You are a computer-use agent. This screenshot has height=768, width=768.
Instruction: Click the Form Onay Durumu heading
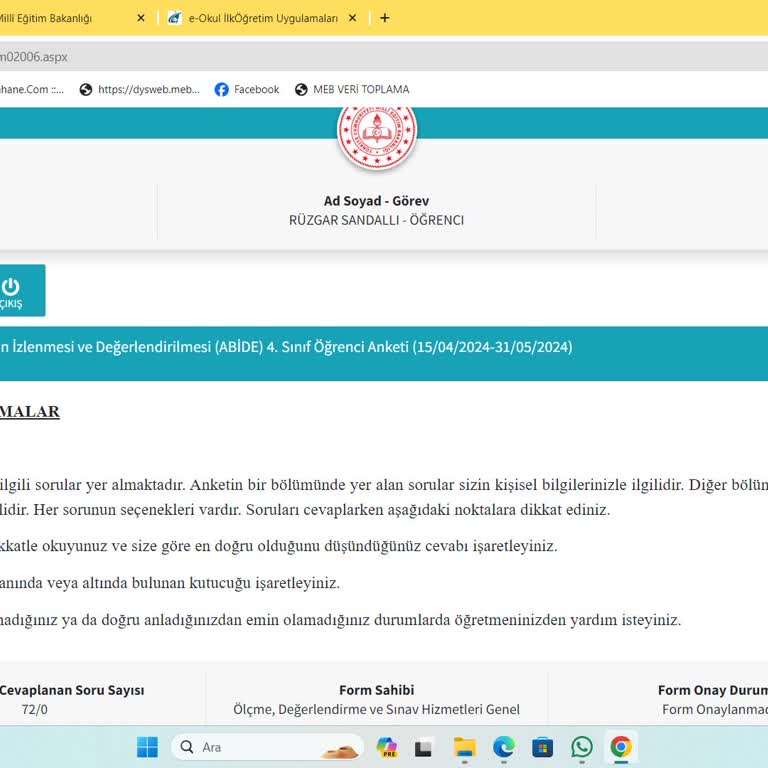pos(713,690)
